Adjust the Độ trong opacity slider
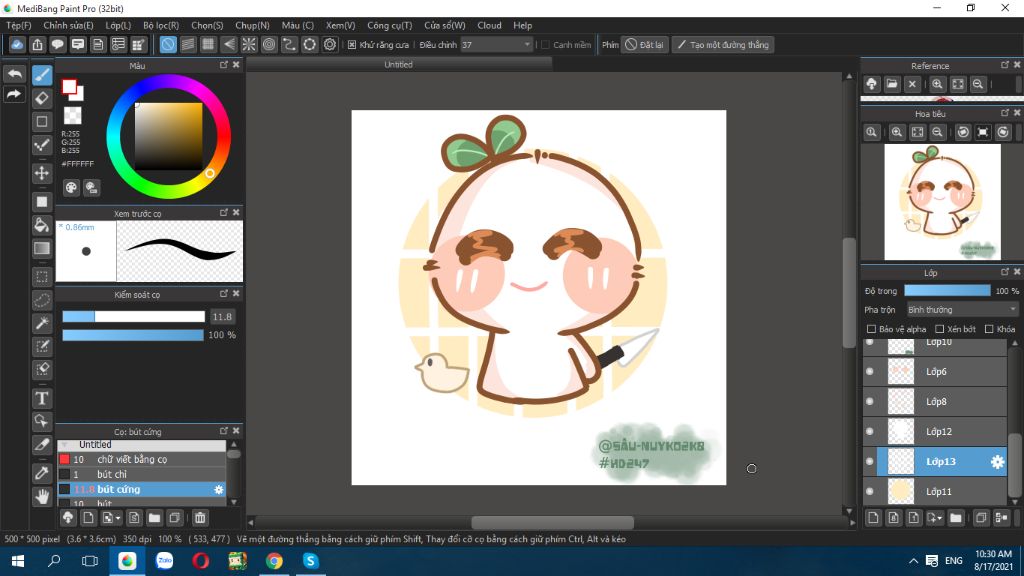This screenshot has height=576, width=1024. pos(946,291)
